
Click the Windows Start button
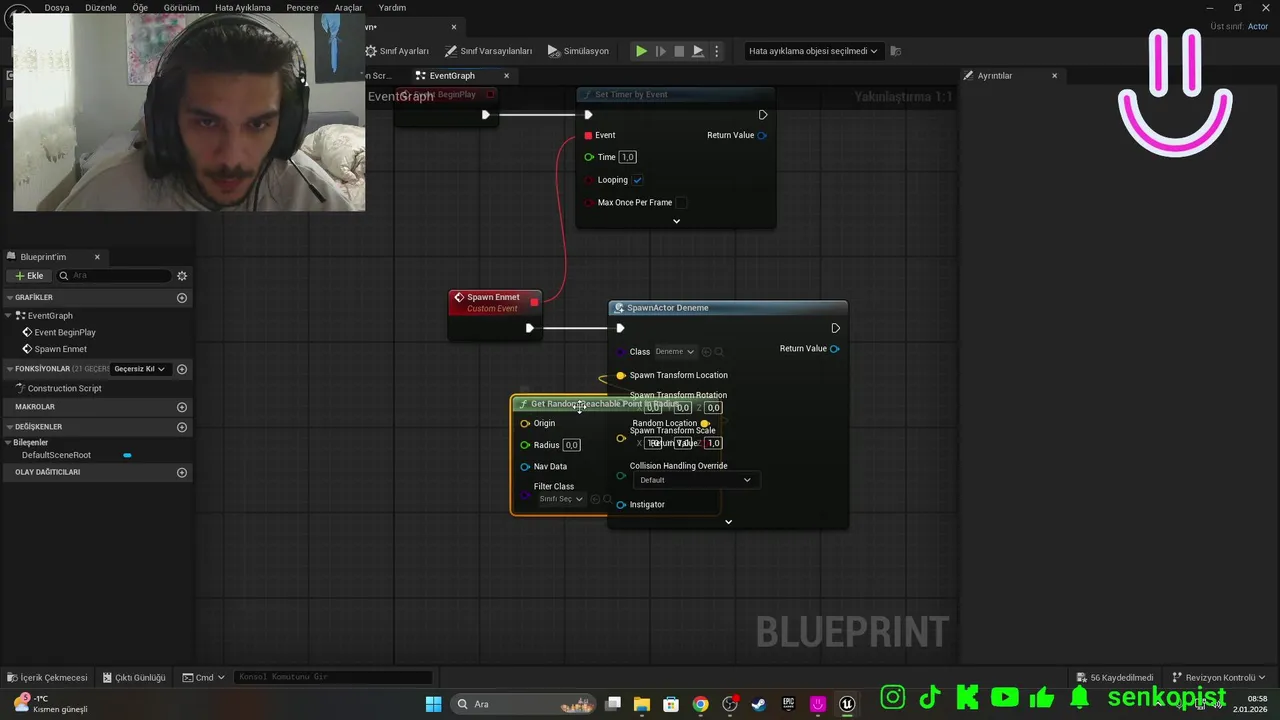click(433, 704)
